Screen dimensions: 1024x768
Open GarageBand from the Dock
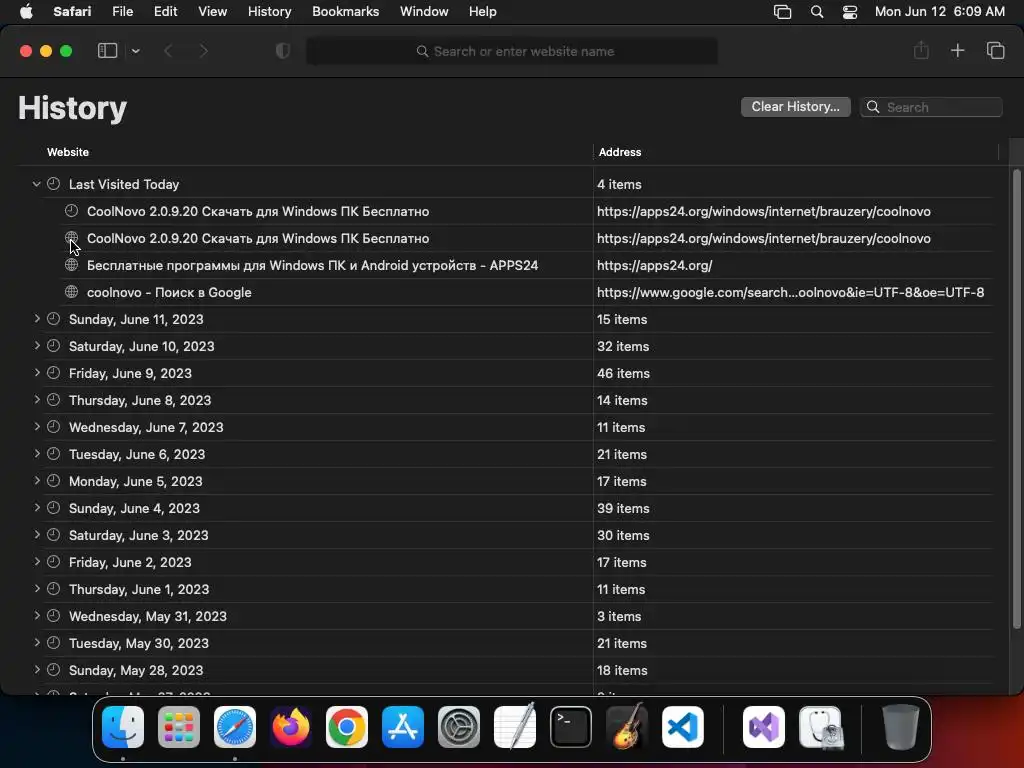[x=627, y=727]
